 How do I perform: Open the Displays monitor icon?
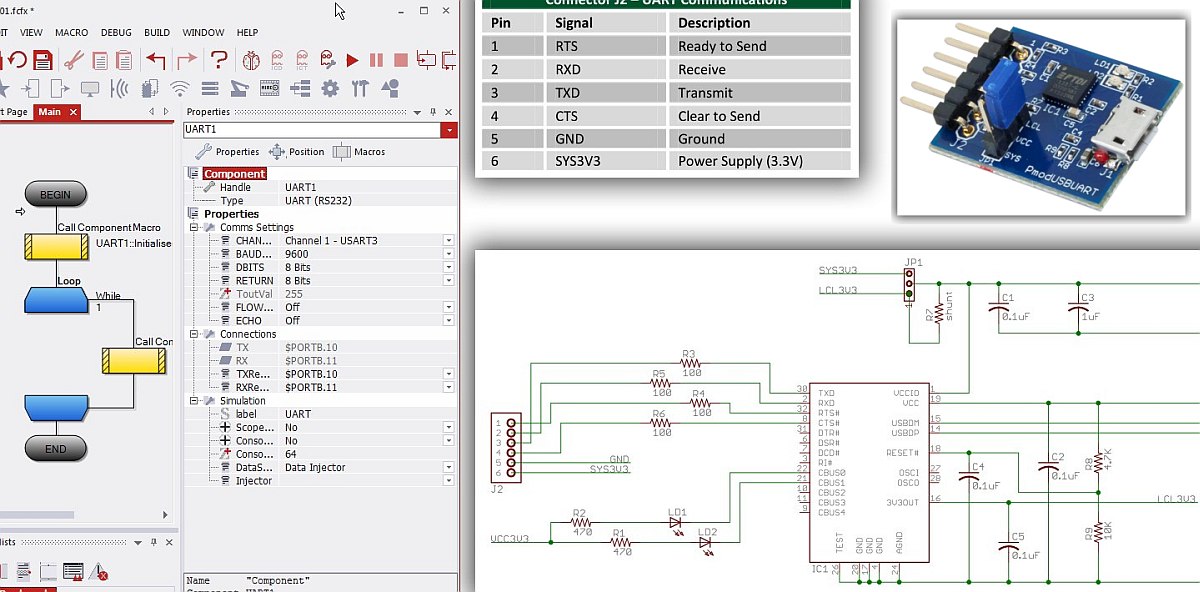click(x=90, y=89)
